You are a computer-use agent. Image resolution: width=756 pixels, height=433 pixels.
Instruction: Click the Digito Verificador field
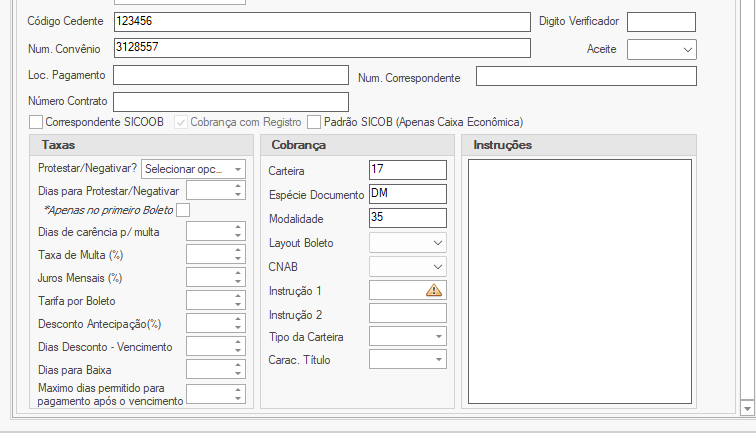[x=660, y=22]
